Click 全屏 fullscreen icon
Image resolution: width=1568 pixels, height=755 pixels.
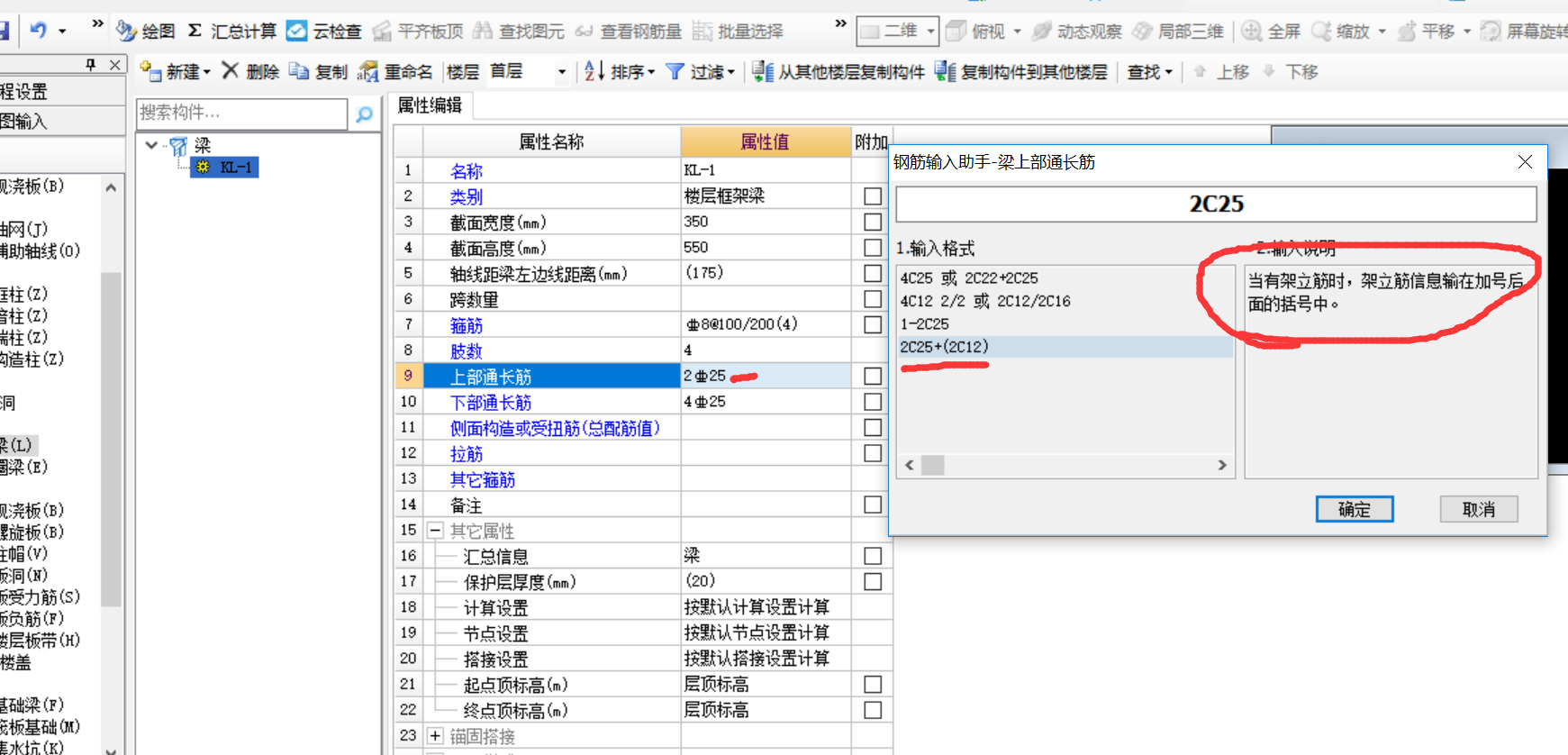pyautogui.click(x=1251, y=31)
